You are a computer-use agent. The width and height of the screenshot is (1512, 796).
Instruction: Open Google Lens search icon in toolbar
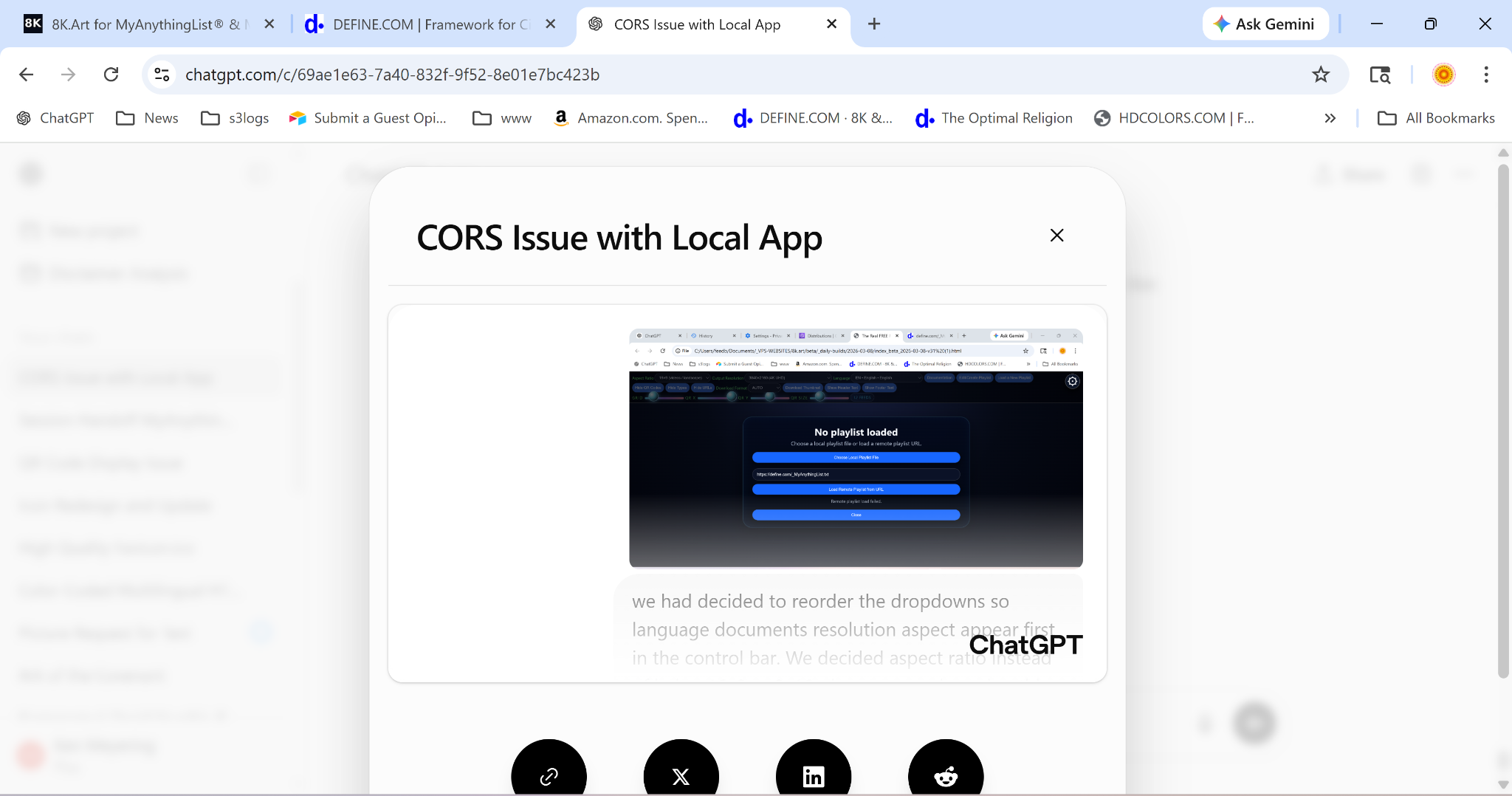pyautogui.click(x=1380, y=75)
